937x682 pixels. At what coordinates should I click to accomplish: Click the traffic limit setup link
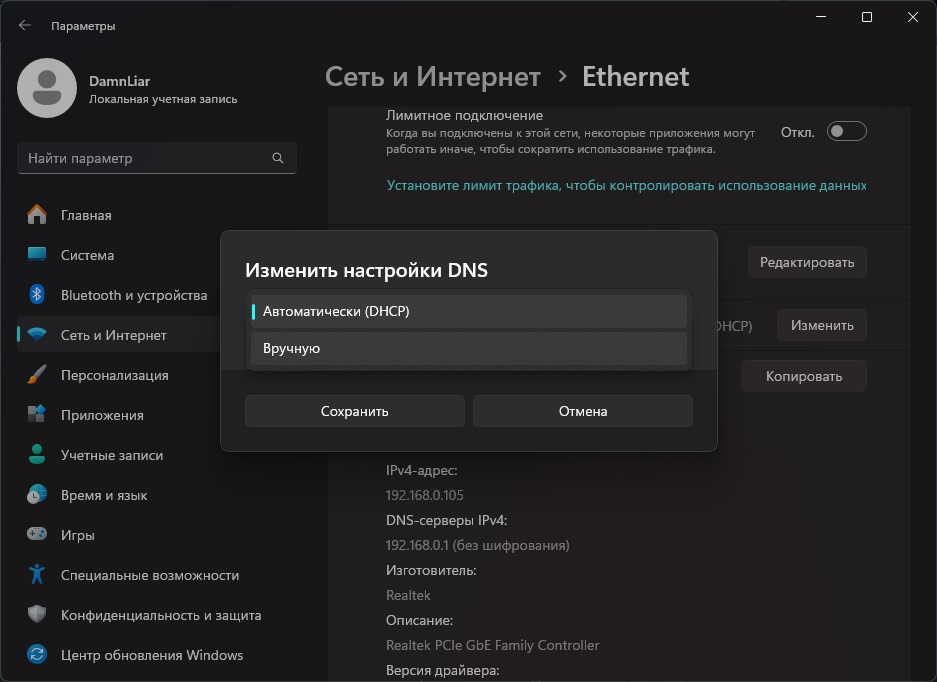pyautogui.click(x=626, y=185)
